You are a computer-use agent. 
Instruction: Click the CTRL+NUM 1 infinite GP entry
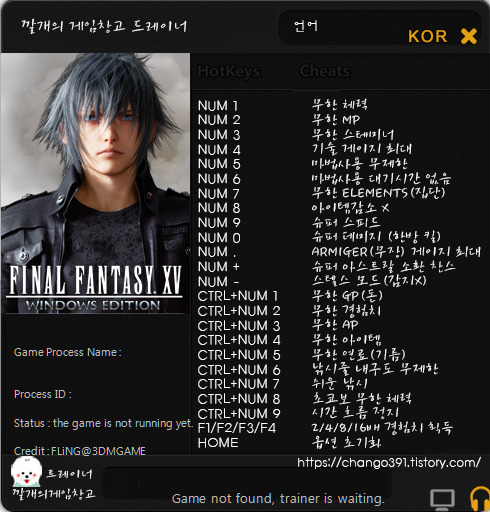(x=339, y=296)
